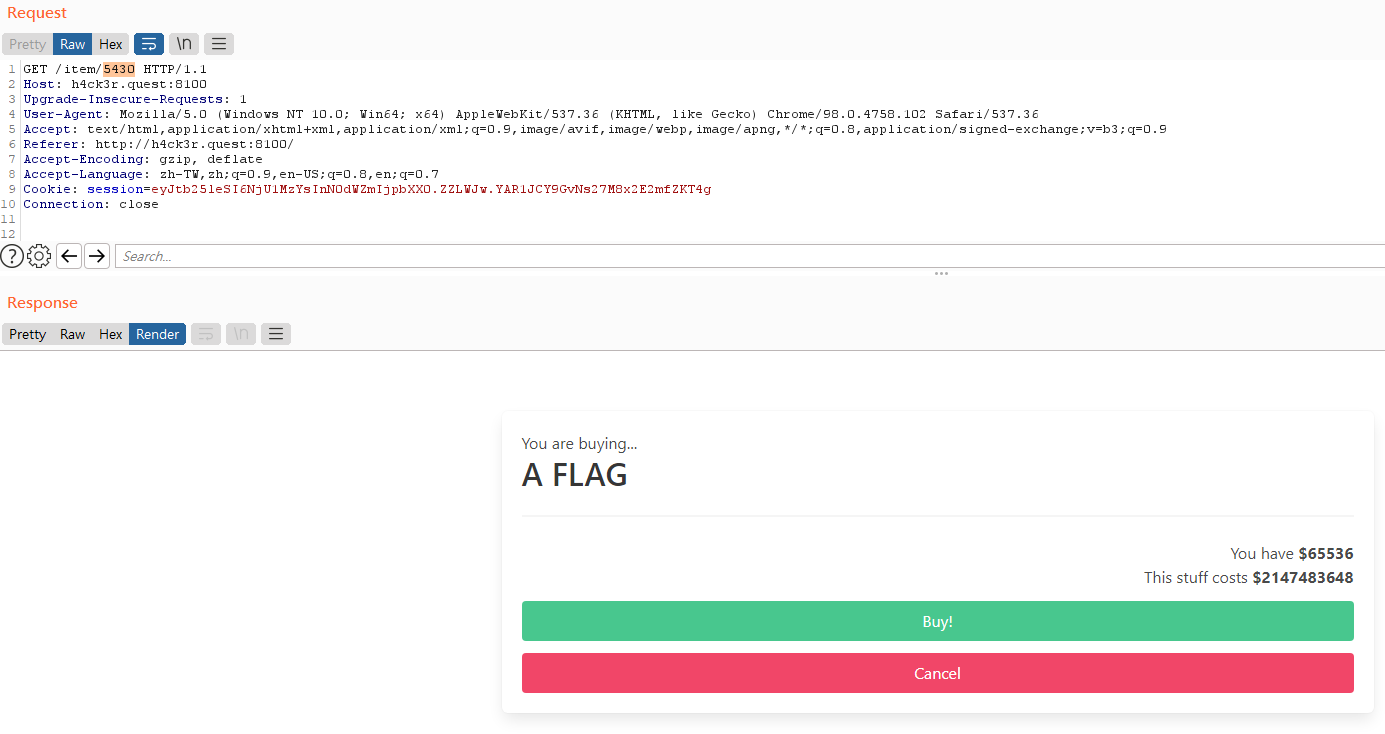Image resolution: width=1385 pixels, height=734 pixels.
Task: Click the Accept-Language header line
Action: point(231,174)
